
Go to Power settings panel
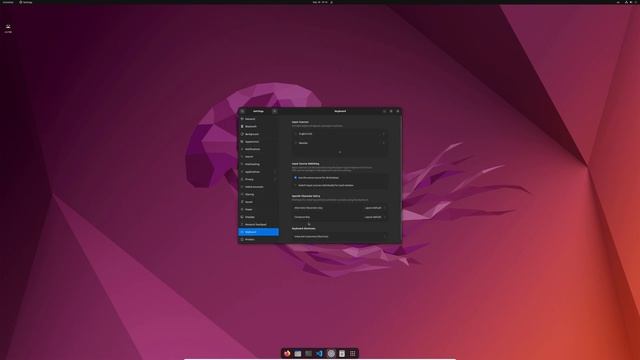(259, 209)
